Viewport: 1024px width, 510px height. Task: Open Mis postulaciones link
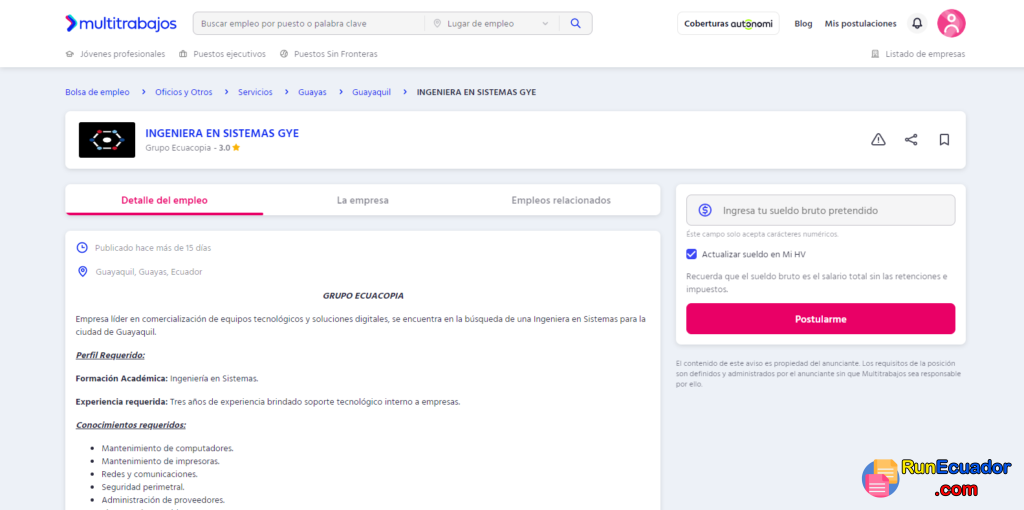[860, 24]
